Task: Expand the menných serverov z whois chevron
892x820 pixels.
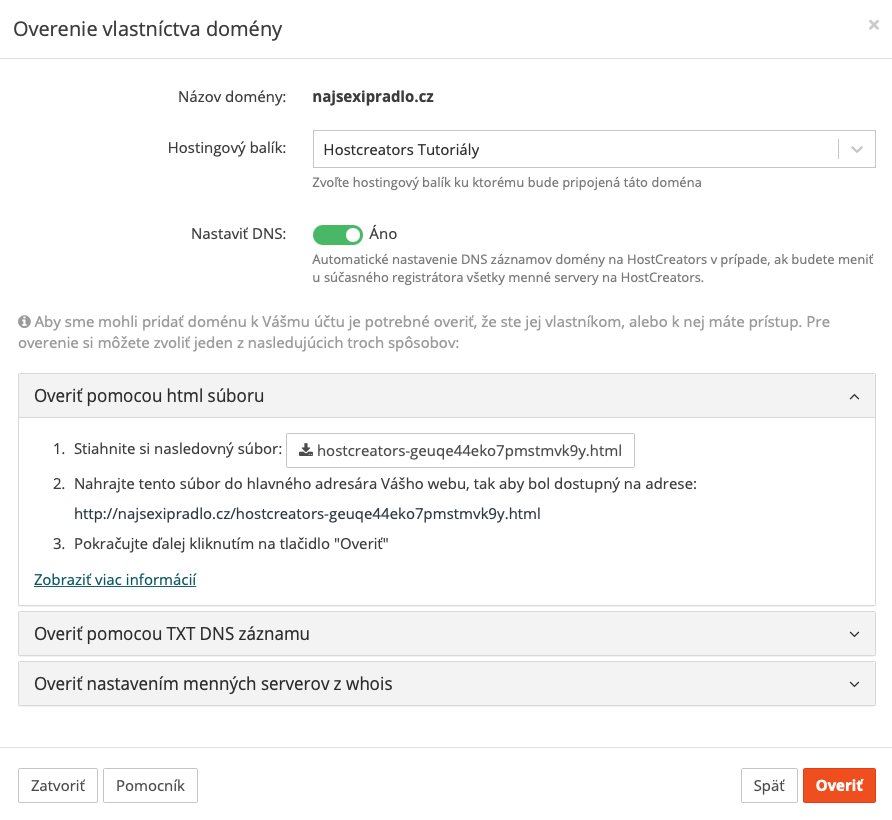Action: click(854, 684)
